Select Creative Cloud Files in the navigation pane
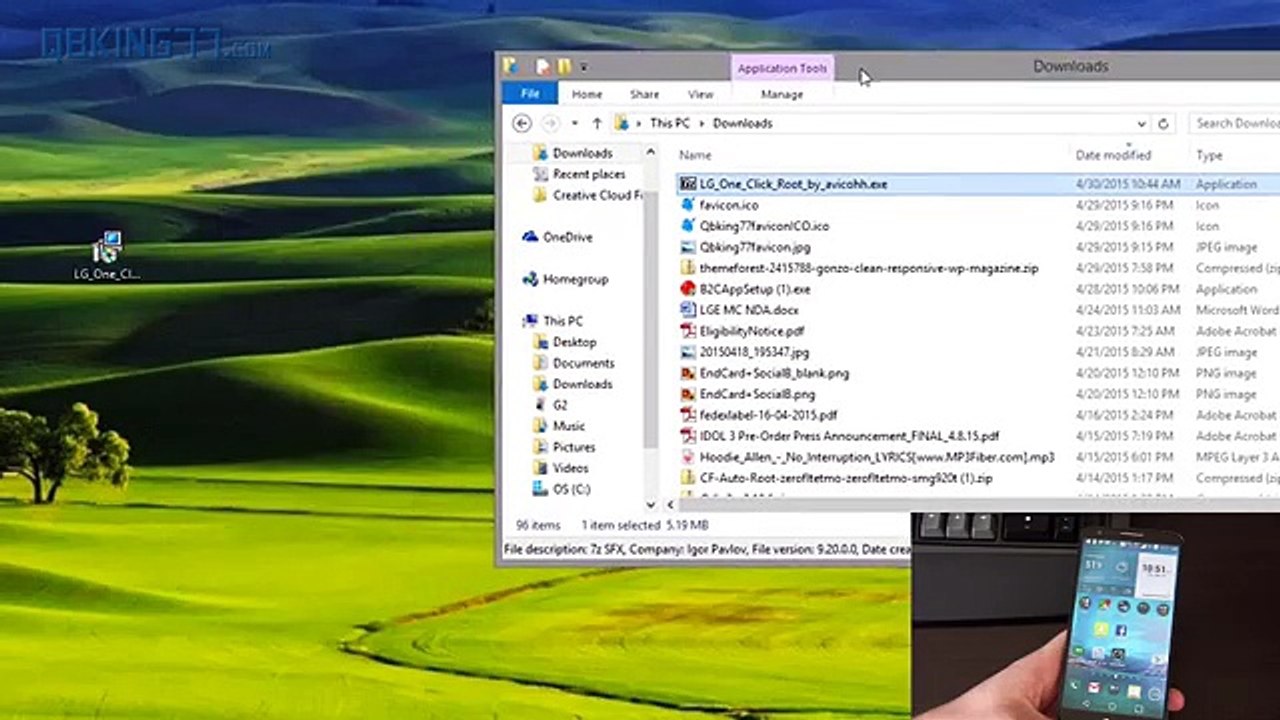 pos(588,195)
